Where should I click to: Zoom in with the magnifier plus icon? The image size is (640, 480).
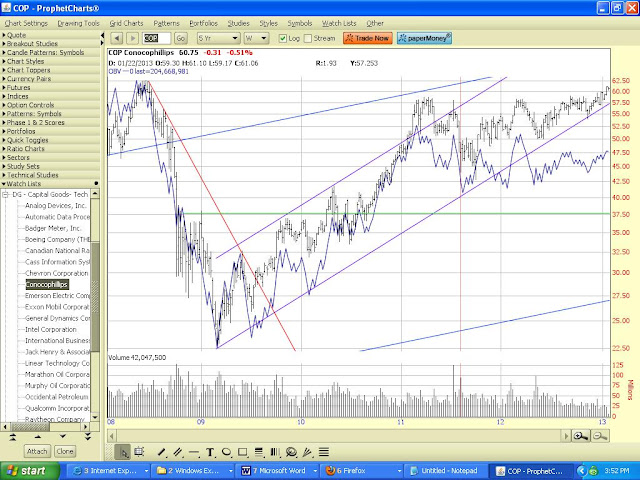click(x=580, y=436)
